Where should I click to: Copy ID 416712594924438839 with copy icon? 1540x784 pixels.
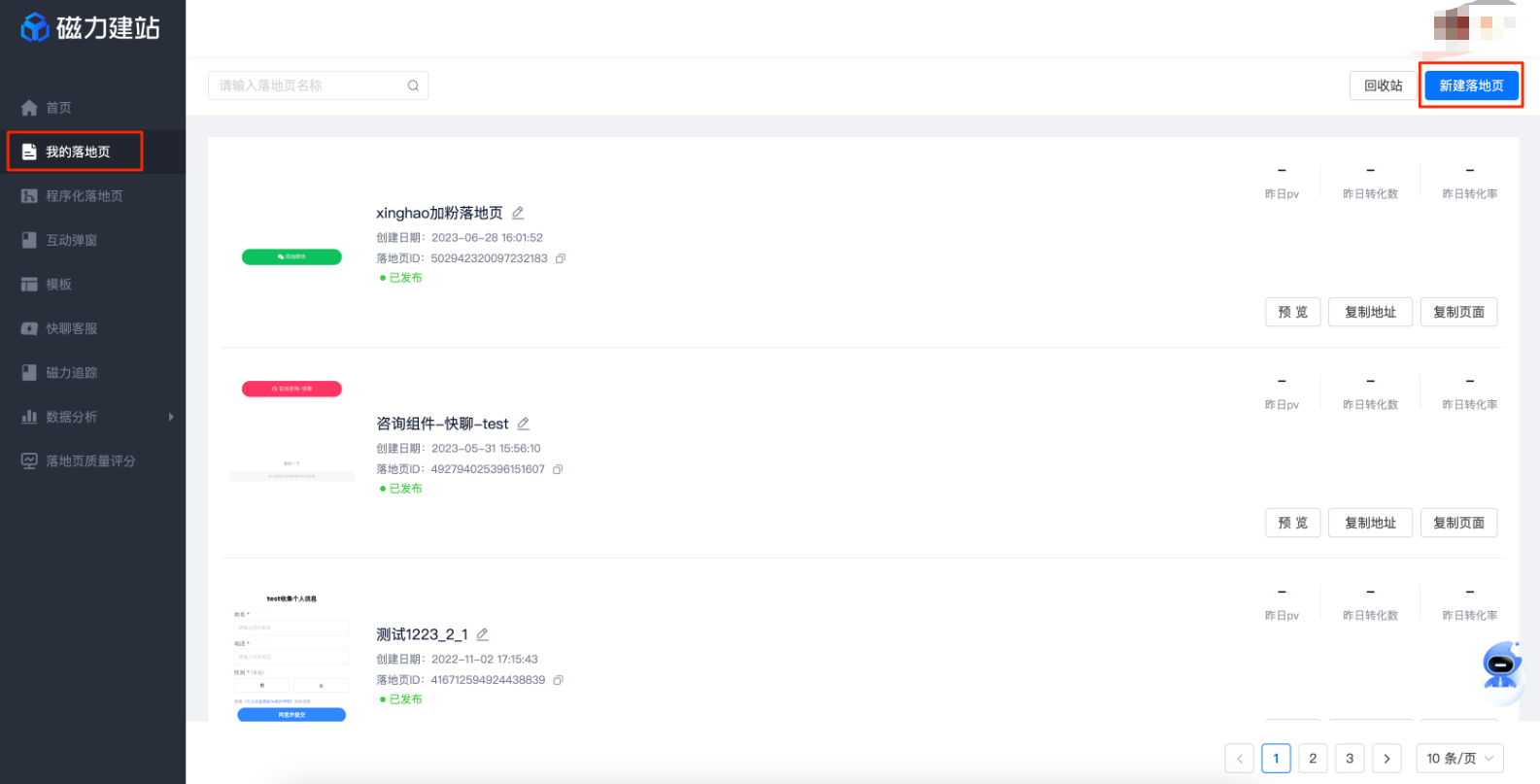(x=558, y=680)
